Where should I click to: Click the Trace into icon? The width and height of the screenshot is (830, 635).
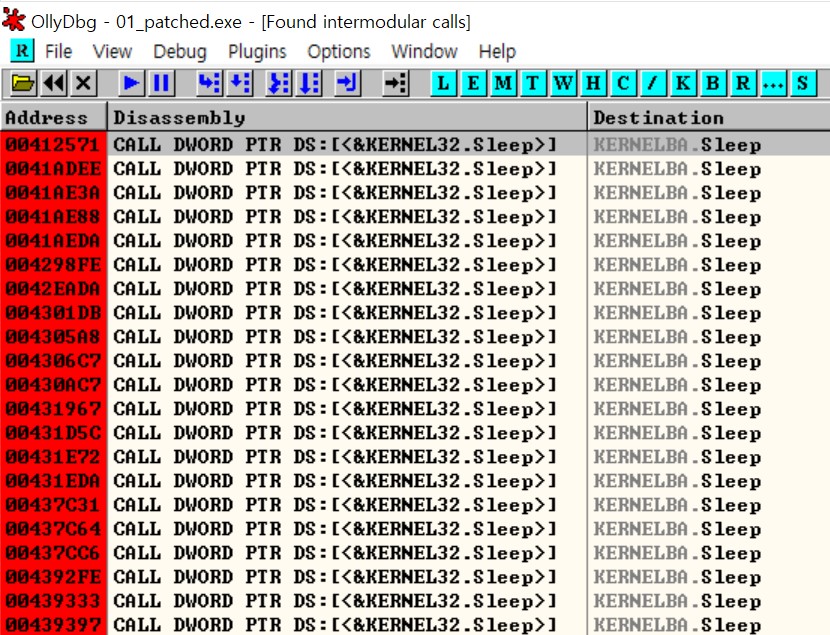[278, 84]
